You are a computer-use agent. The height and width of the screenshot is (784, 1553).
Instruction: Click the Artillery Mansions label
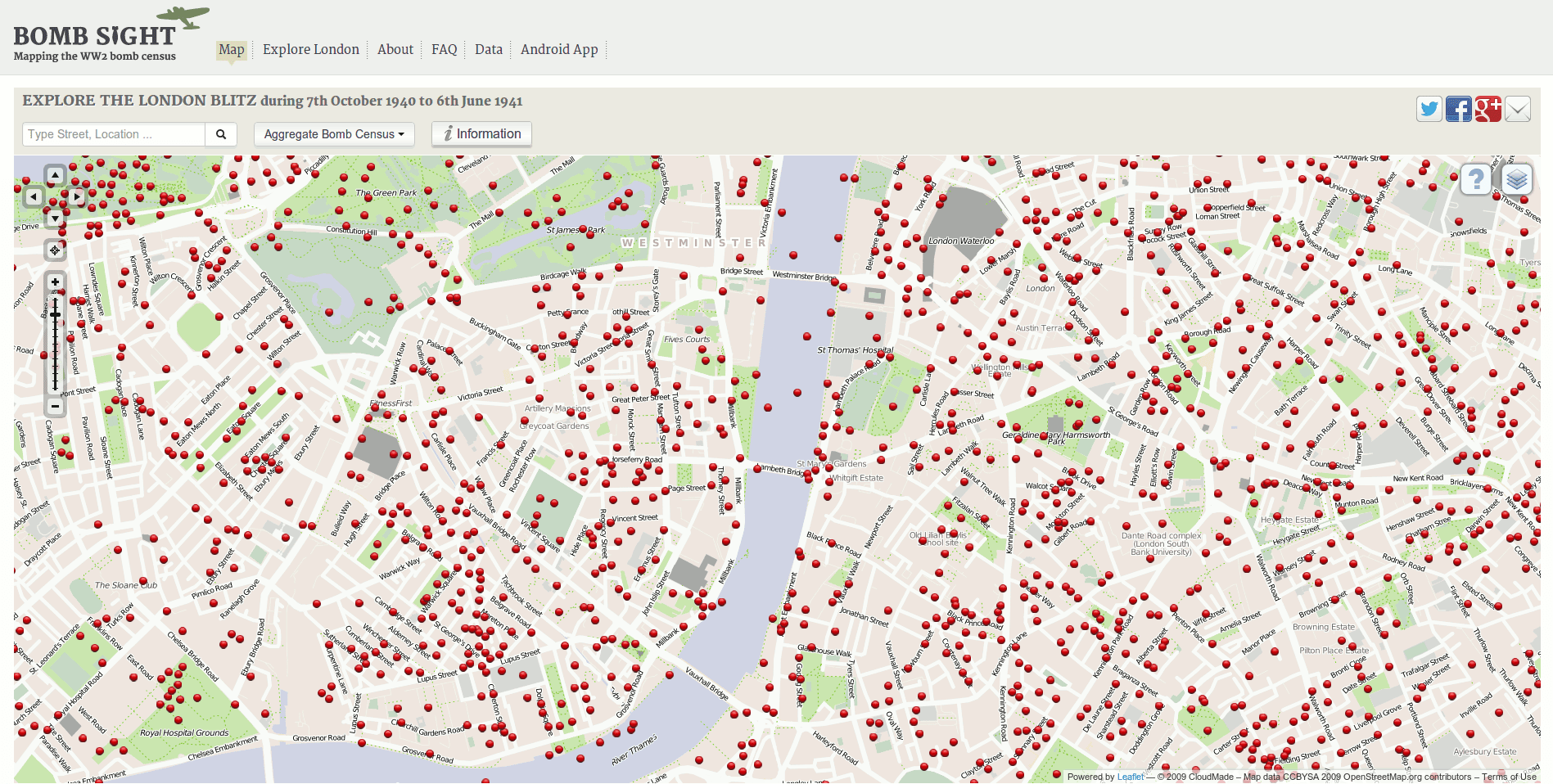click(558, 408)
